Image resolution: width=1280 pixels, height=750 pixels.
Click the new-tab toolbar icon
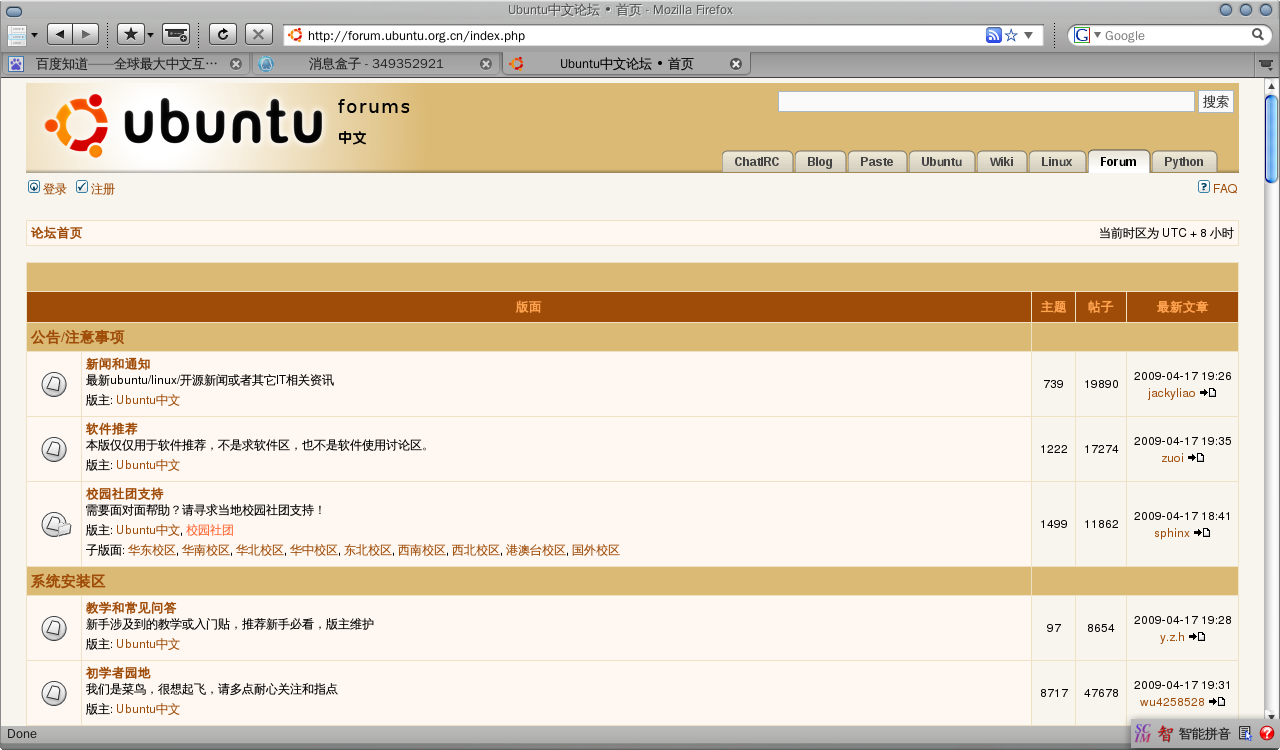pos(176,35)
